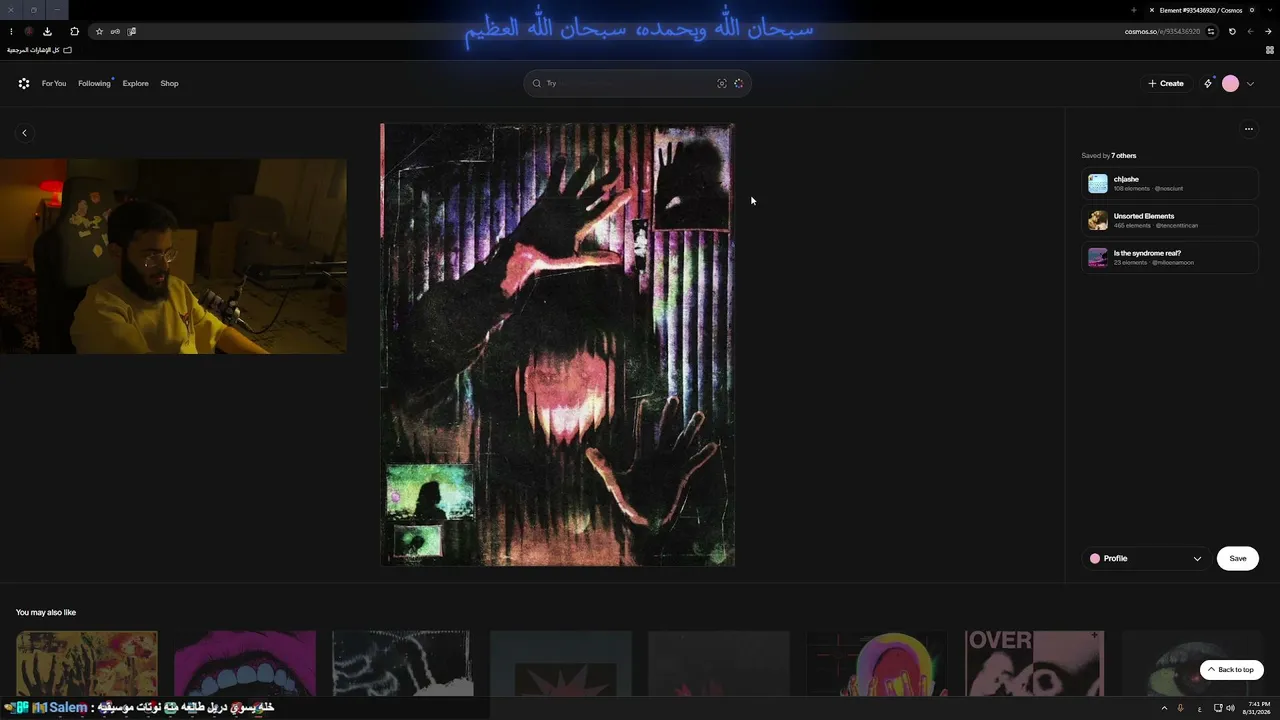
Task: Click the search input field
Action: tap(637, 84)
